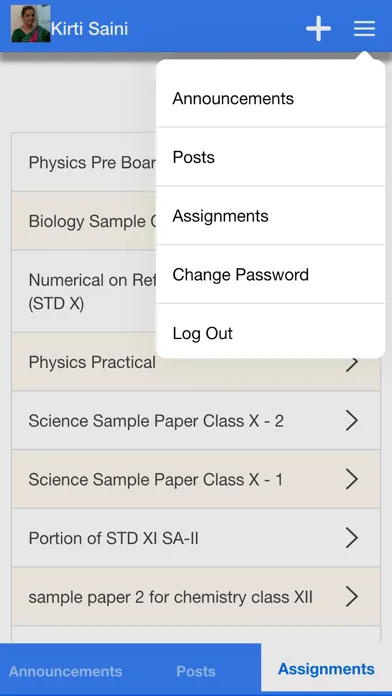
Task: Open the Physics Pre Board assignment
Action: pos(84,162)
